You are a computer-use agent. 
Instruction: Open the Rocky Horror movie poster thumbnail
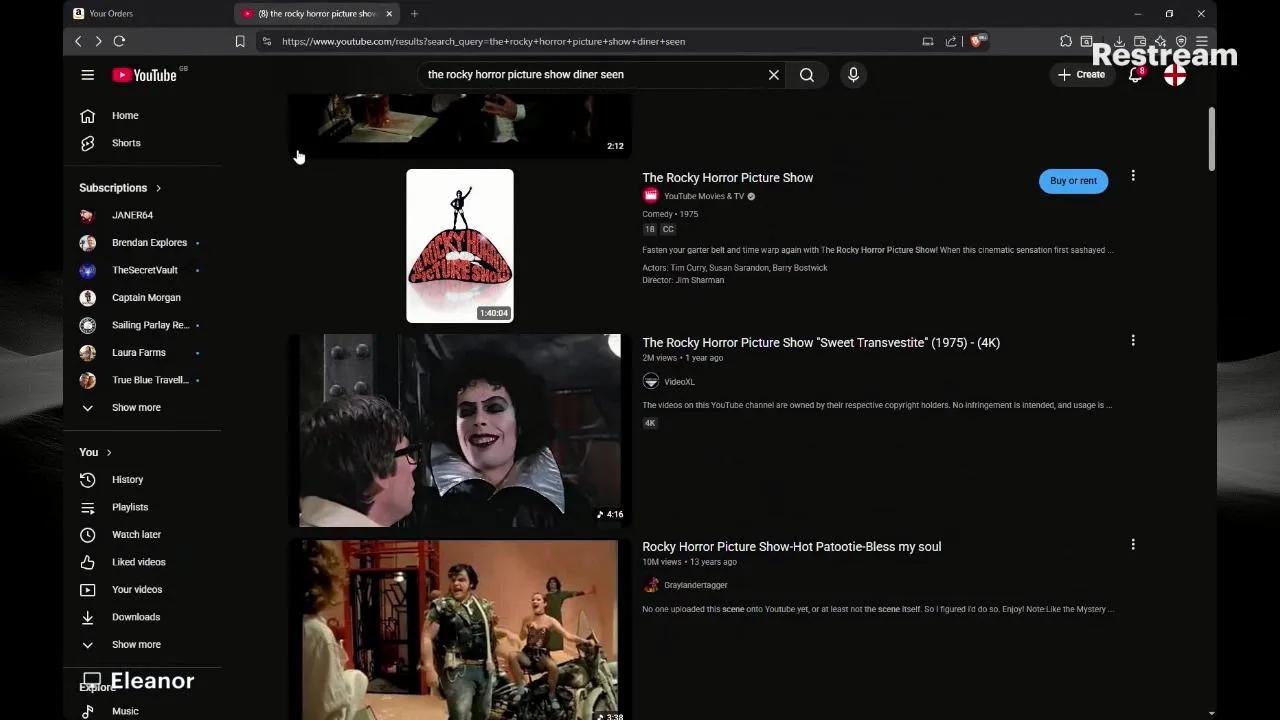pyautogui.click(x=460, y=246)
